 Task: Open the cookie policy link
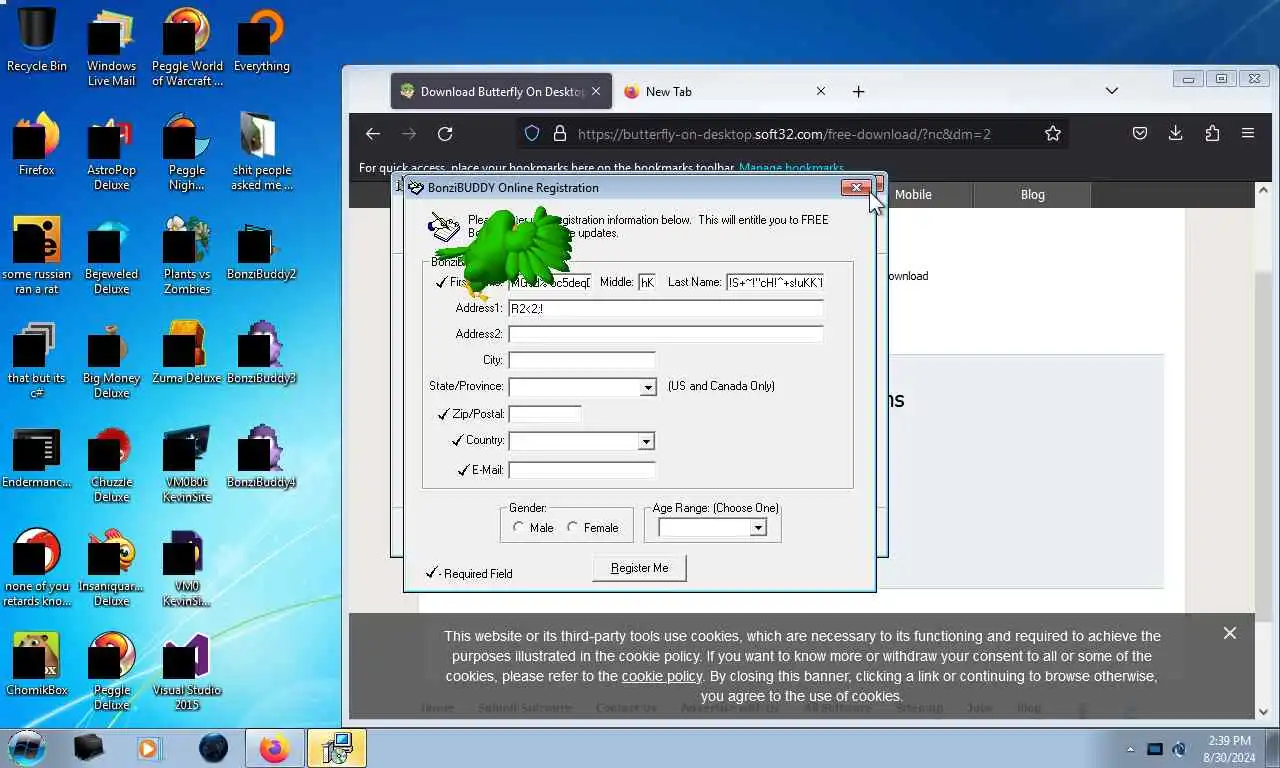click(x=662, y=676)
